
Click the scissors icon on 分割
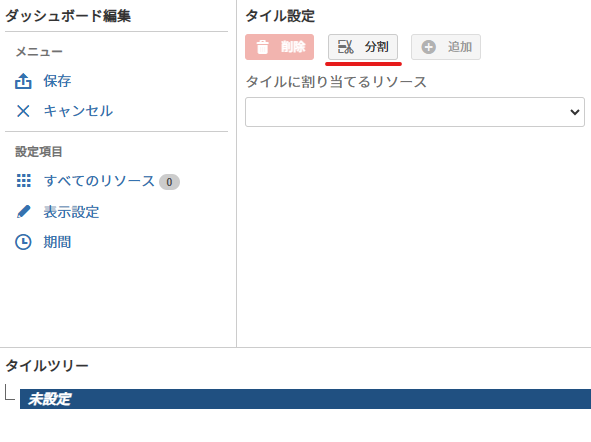[346, 47]
